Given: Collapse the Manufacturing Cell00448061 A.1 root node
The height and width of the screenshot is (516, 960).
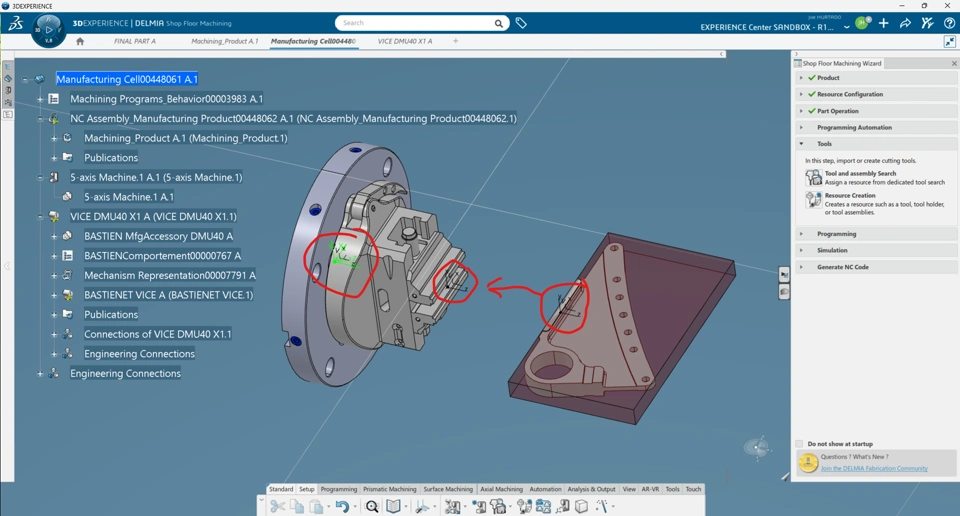Looking at the screenshot, I should (x=25, y=80).
